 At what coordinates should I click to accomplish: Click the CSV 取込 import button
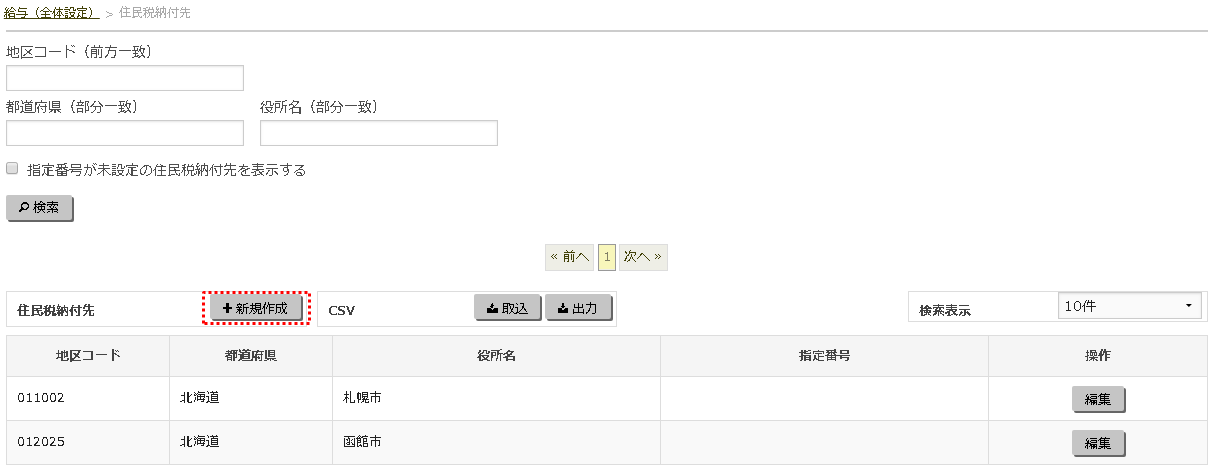point(507,309)
